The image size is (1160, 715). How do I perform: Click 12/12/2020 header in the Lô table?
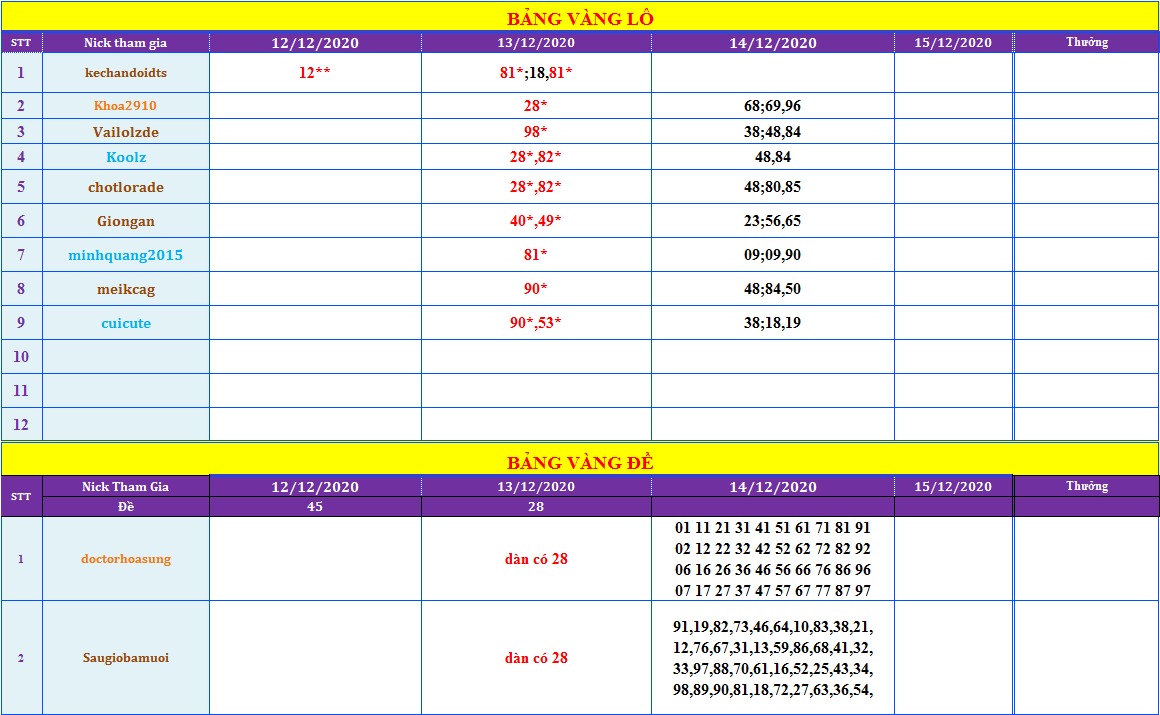[315, 43]
